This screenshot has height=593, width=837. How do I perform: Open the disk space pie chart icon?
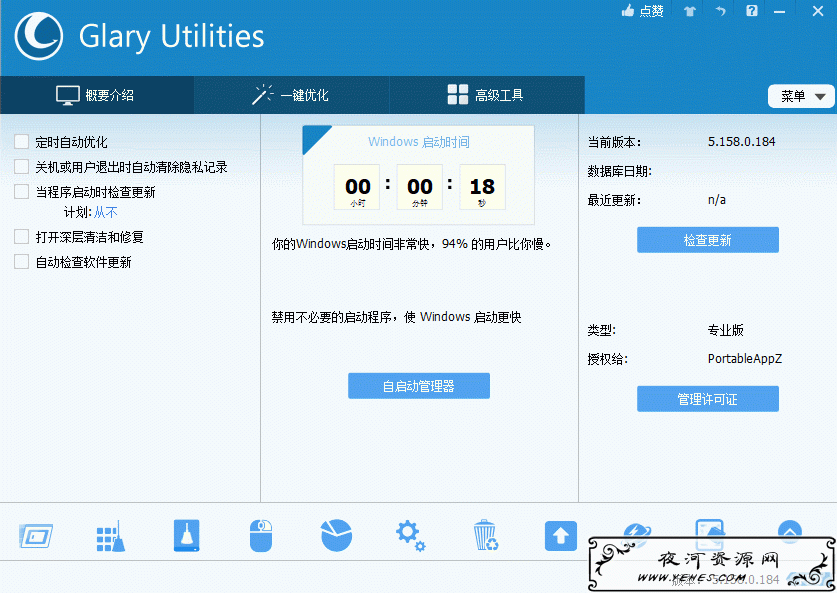(x=336, y=535)
